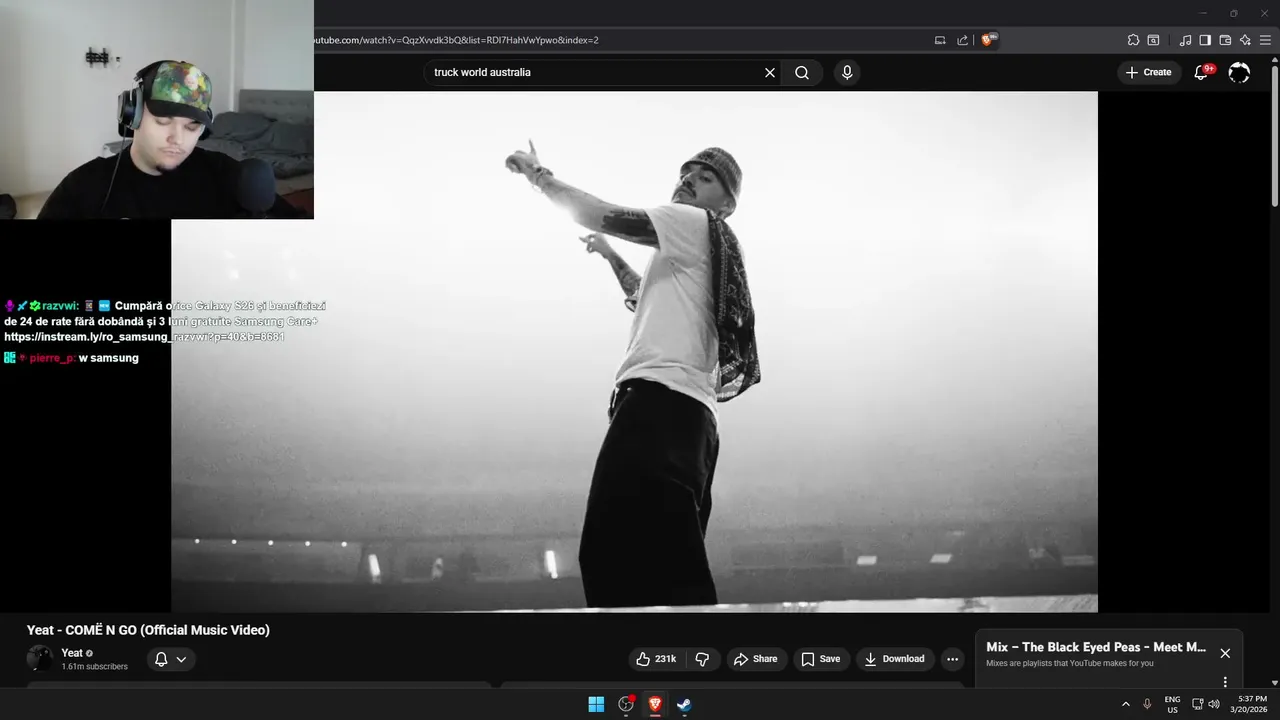Open the YouTube account avatar menu

coord(1239,72)
